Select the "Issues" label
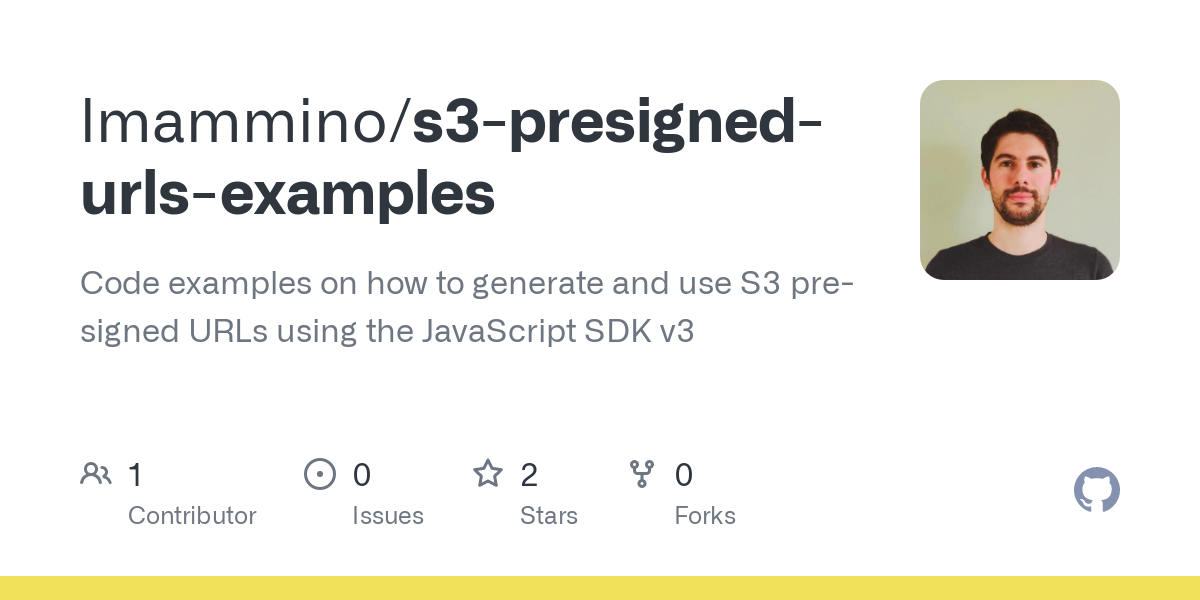Image resolution: width=1200 pixels, height=600 pixels. pyautogui.click(x=388, y=516)
